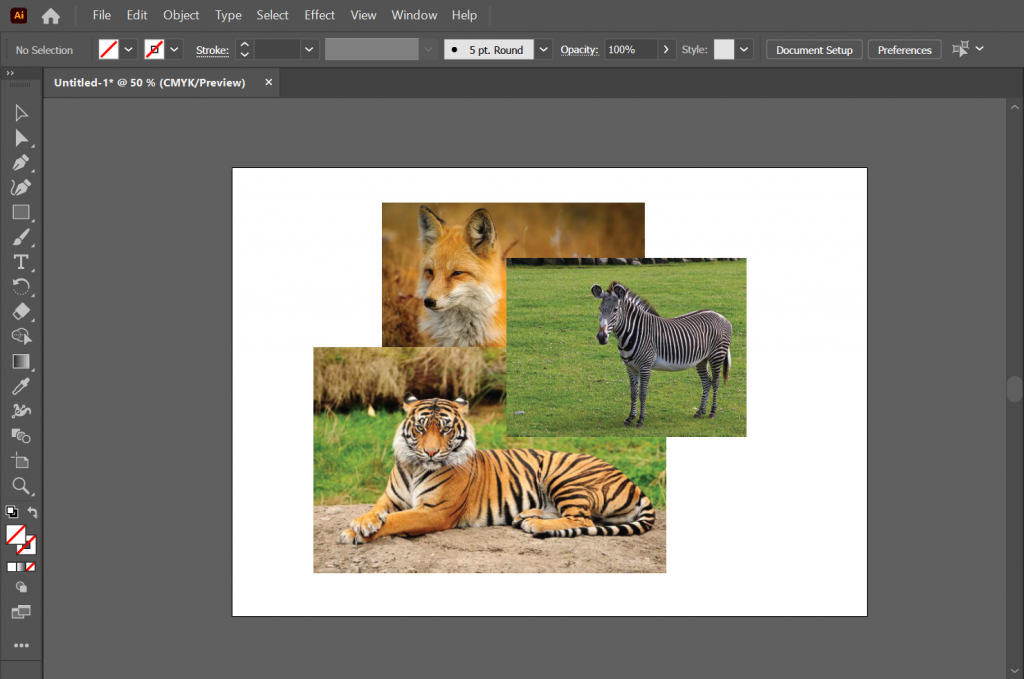Choose the Zoom tool

tap(21, 487)
